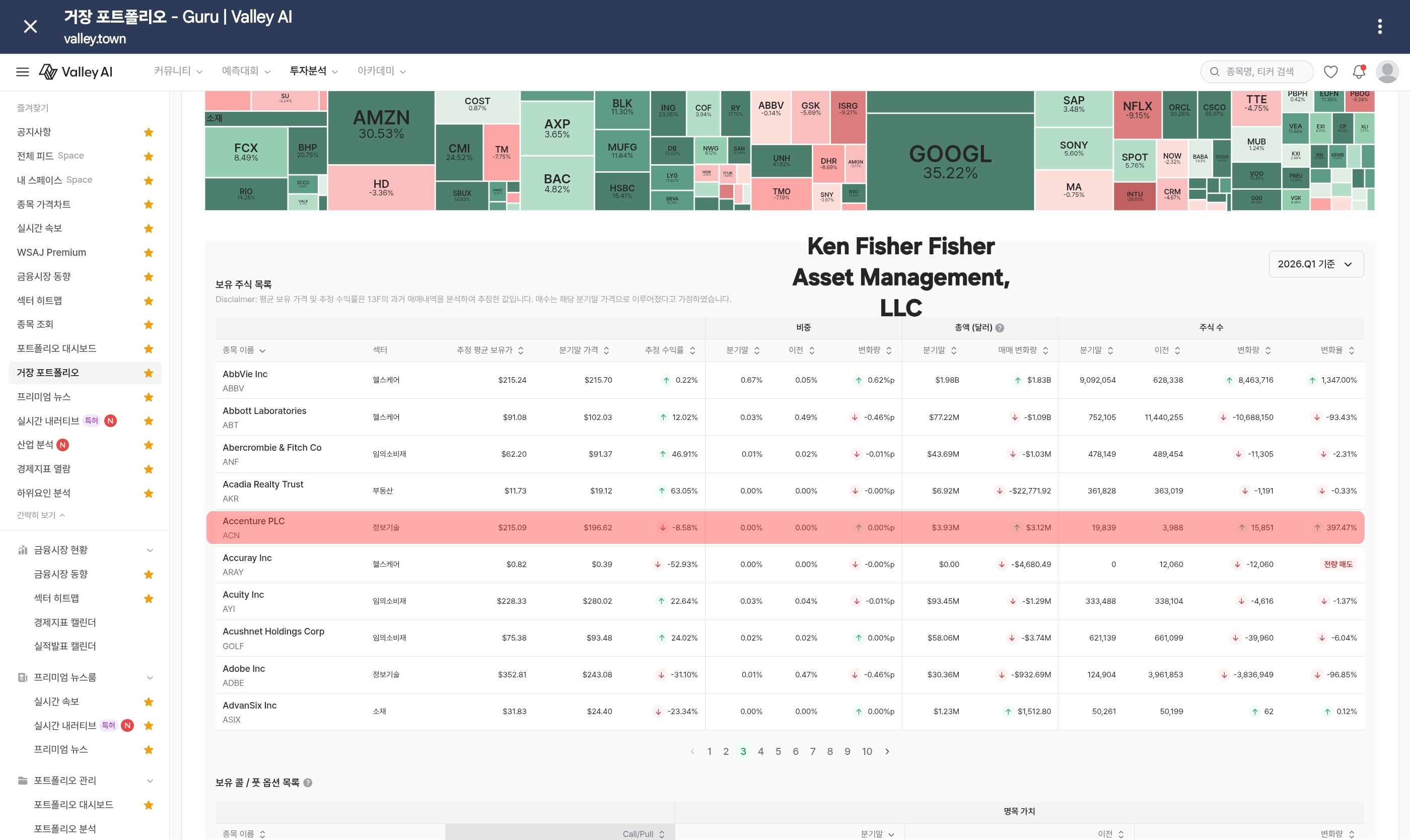Open the 2026.Q1 기준 quarter selector
Image resolution: width=1410 pixels, height=840 pixels.
click(1316, 264)
